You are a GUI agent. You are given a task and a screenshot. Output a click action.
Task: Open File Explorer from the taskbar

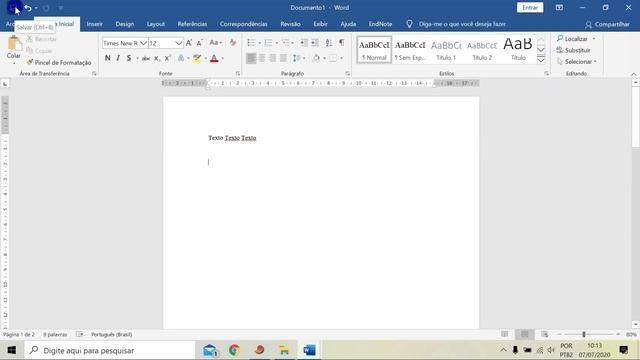[284, 350]
